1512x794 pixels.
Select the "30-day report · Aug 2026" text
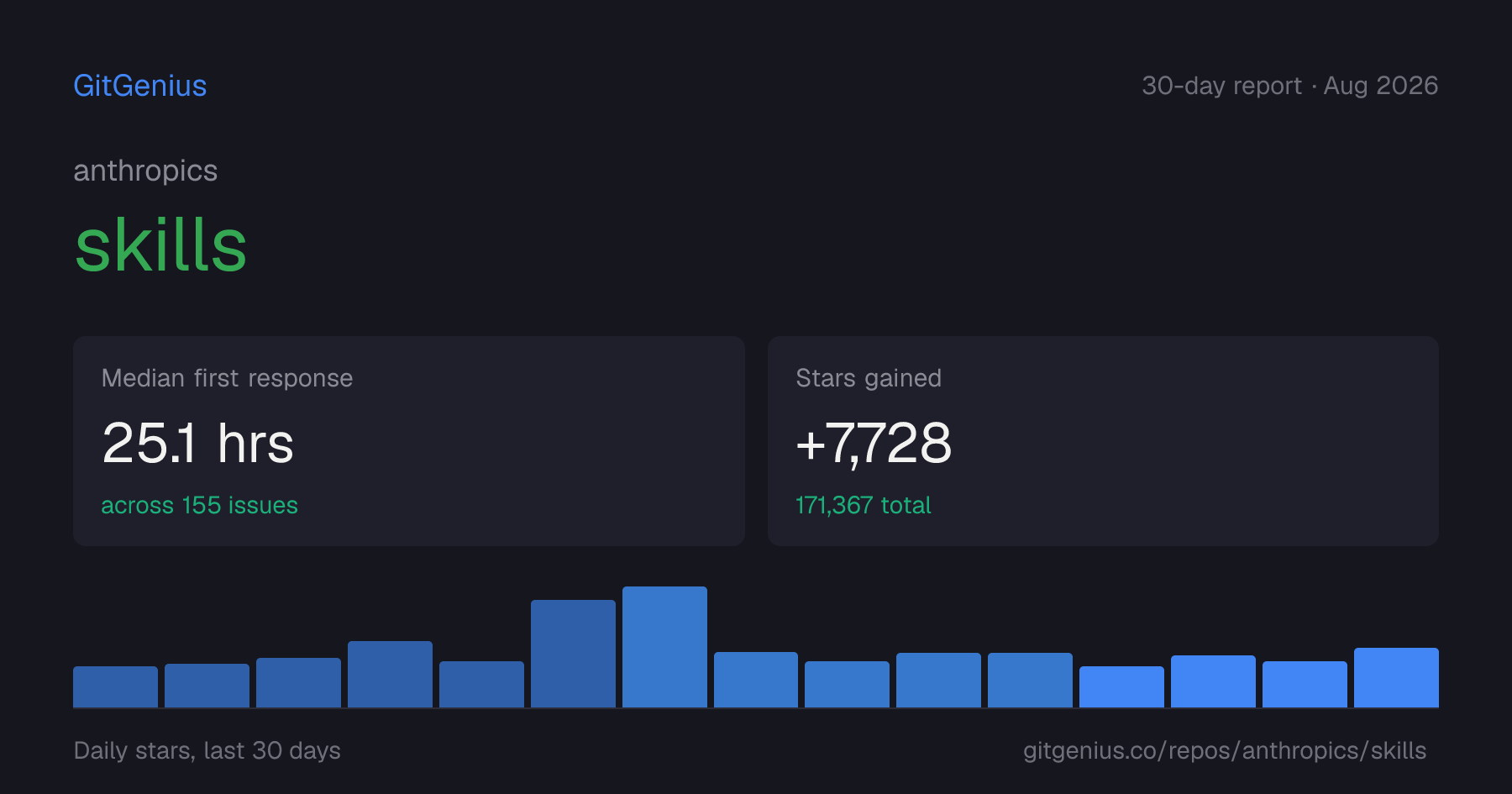tap(1290, 86)
